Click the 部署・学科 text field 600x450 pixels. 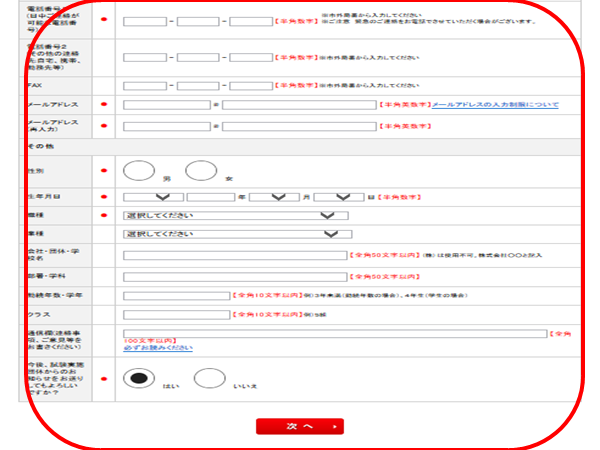pyautogui.click(x=235, y=277)
